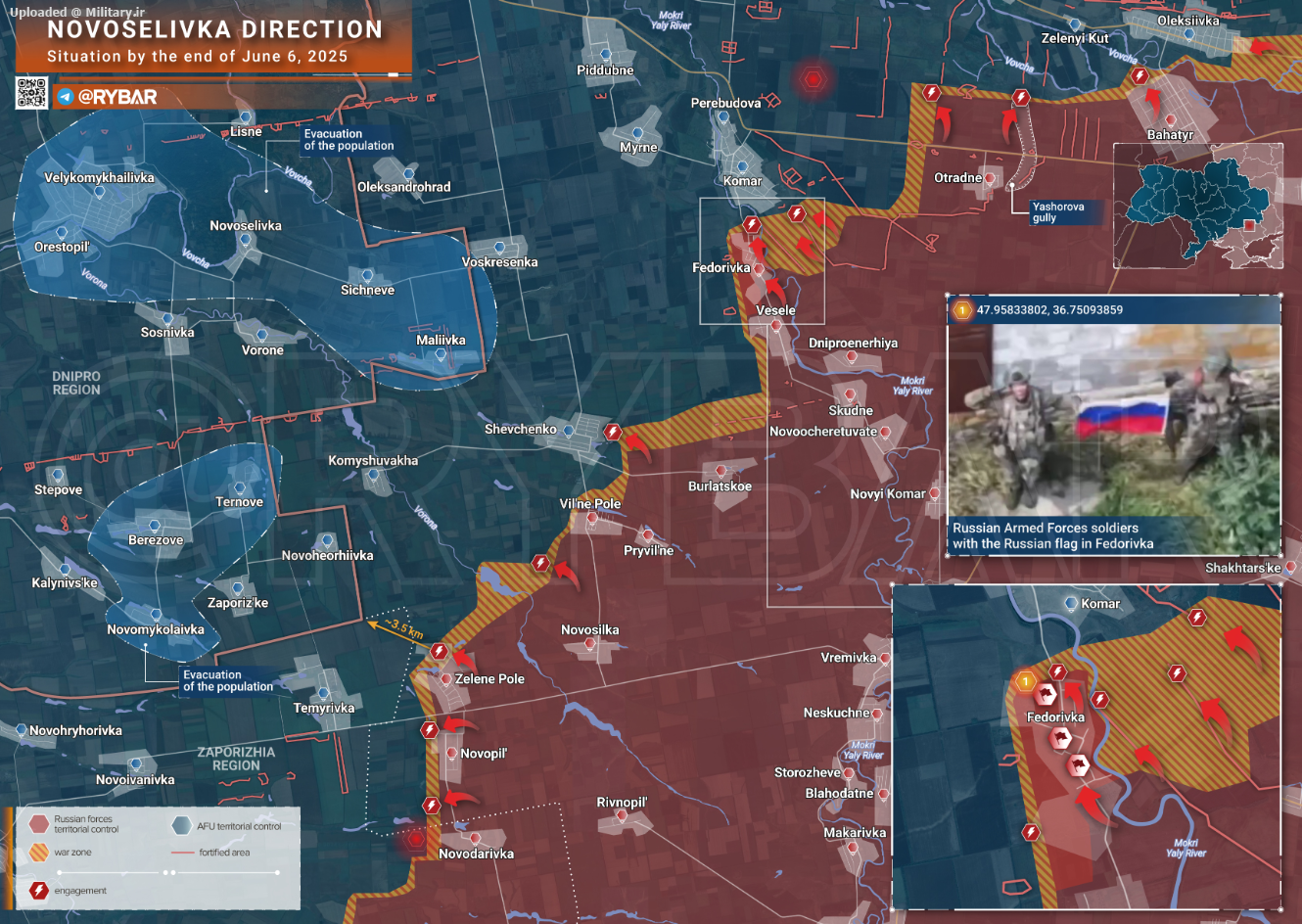Click the "Novoheorhiivka" town label

327,555
